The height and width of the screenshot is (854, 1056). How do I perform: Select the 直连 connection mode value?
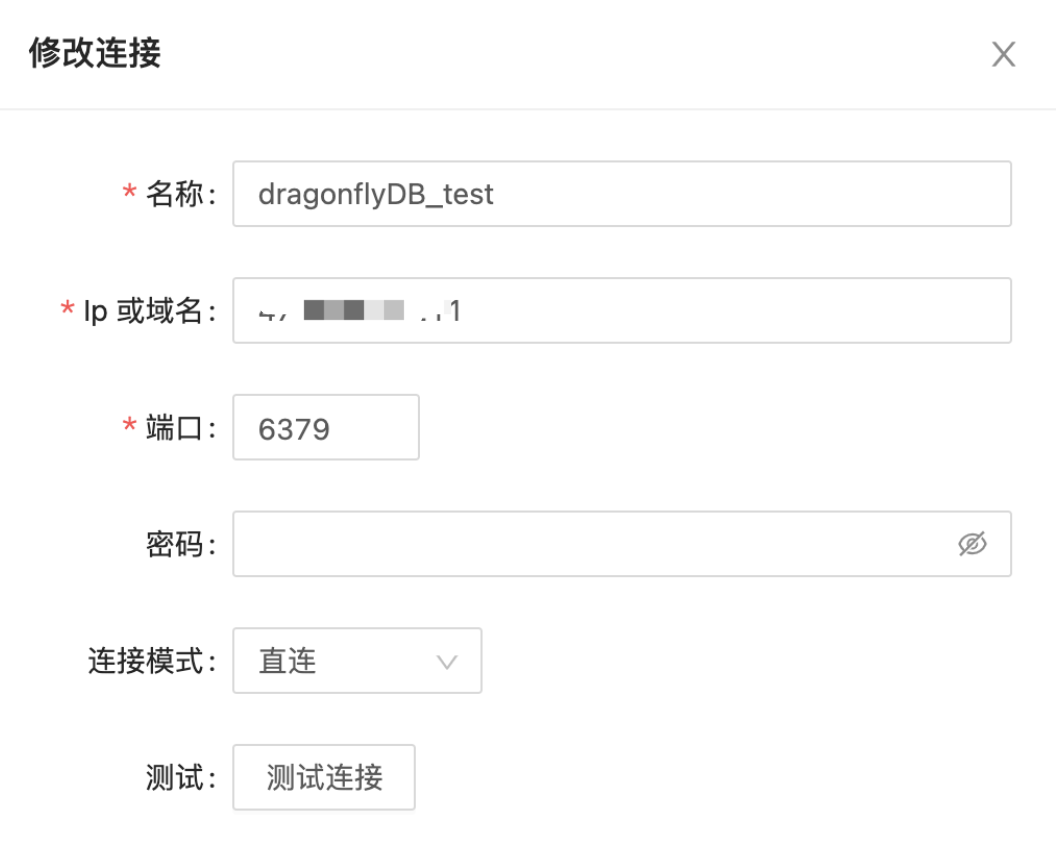(x=288, y=661)
